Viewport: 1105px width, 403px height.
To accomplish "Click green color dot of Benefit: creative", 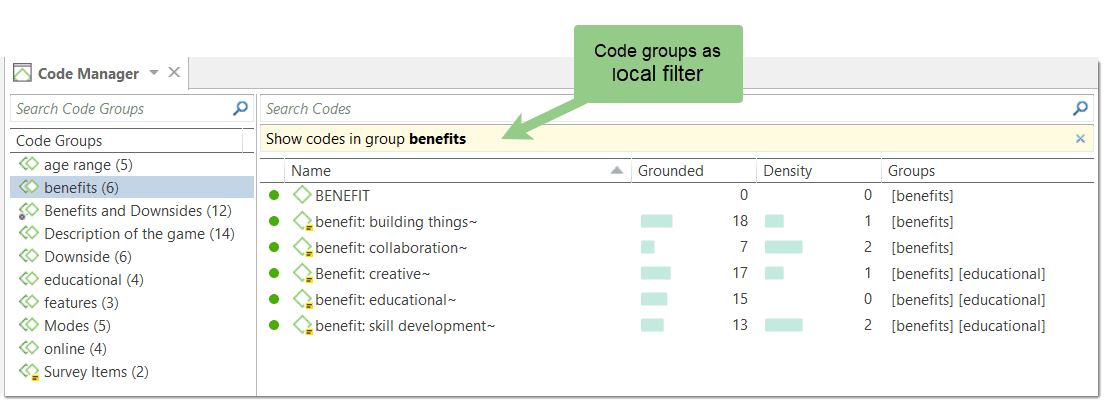I will 274,273.
